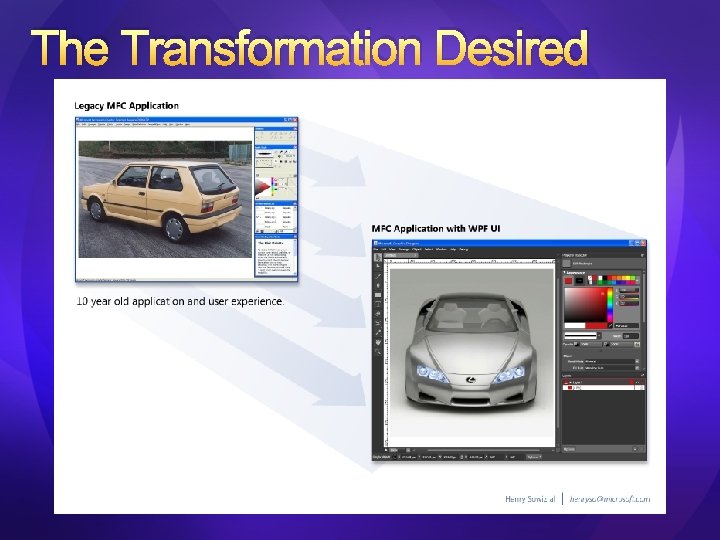720x540 pixels.
Task: Click the Options button in bottom bar
Action: (534, 457)
